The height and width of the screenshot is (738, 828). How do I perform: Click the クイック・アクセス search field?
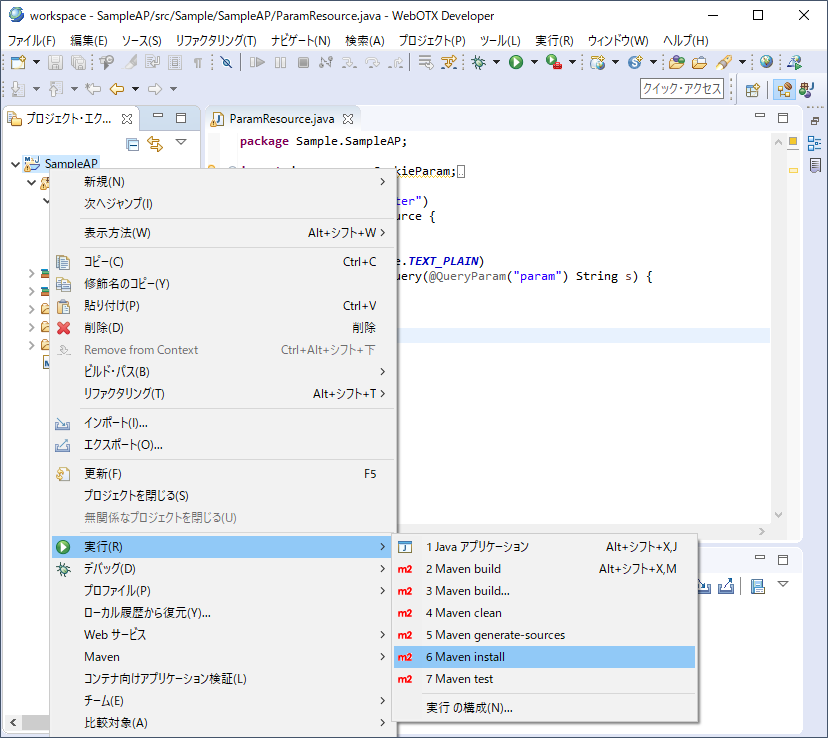pyautogui.click(x=682, y=89)
